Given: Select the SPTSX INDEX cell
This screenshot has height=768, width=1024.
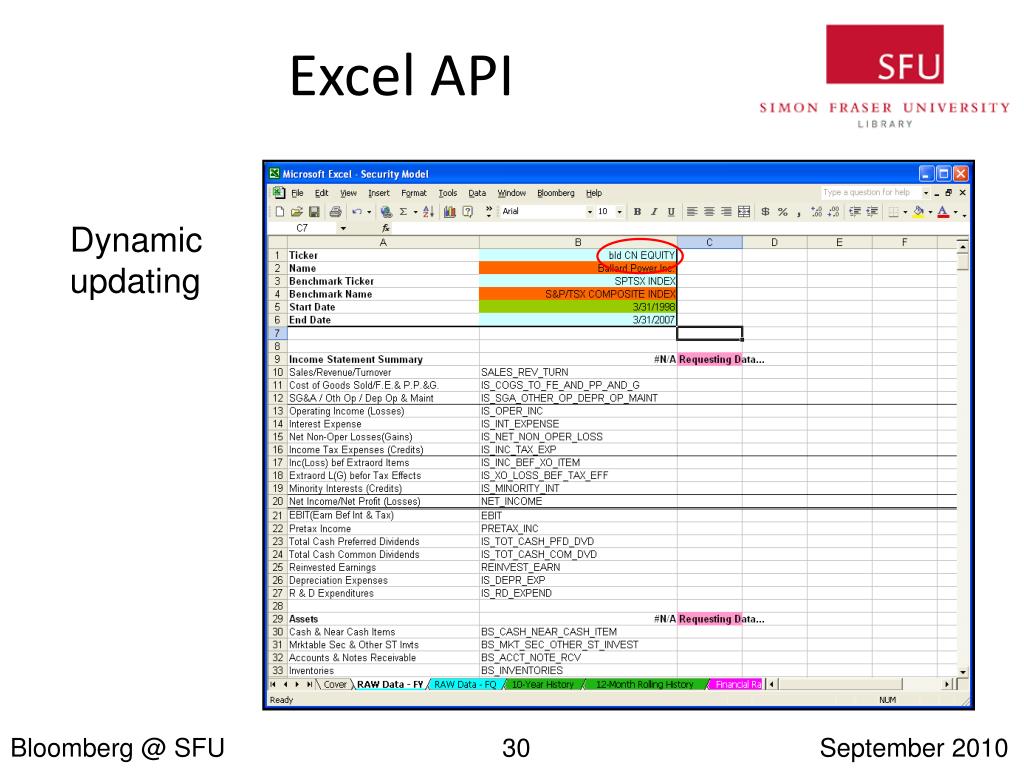Looking at the screenshot, I should pos(578,281).
